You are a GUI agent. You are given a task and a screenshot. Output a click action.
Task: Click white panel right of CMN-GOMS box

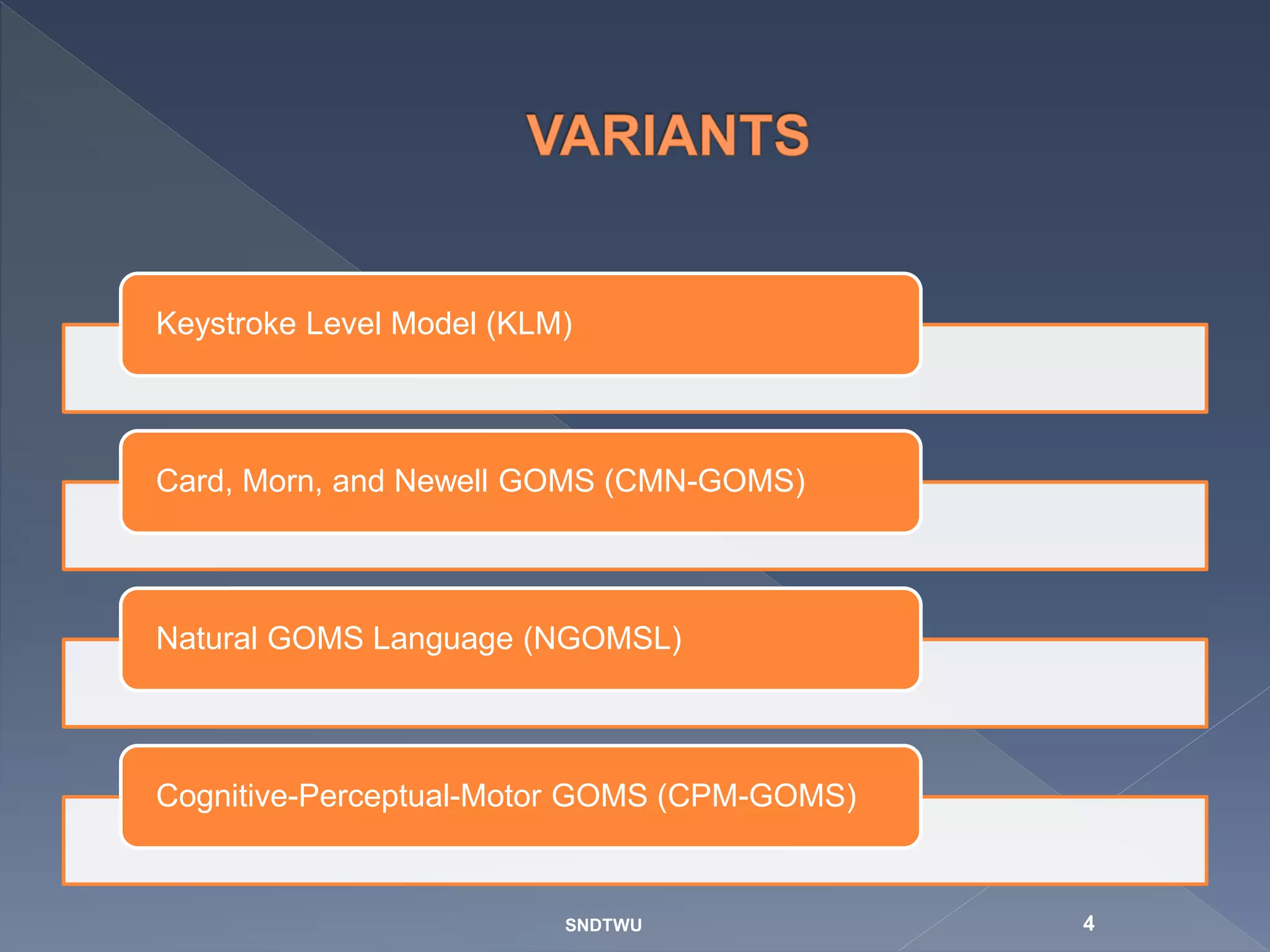tap(1064, 525)
